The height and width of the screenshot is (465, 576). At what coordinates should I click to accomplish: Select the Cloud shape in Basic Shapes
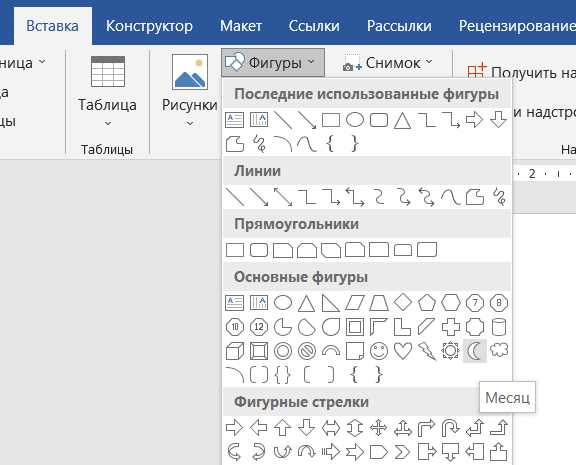498,351
